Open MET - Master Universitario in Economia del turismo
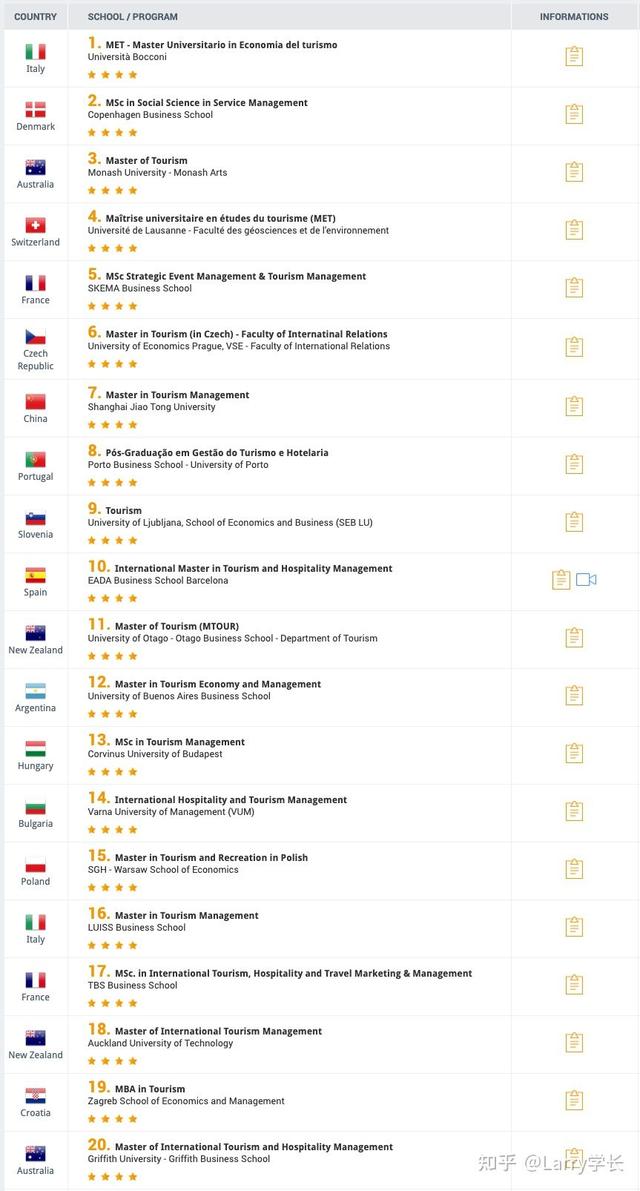The image size is (640, 1191). click(221, 45)
